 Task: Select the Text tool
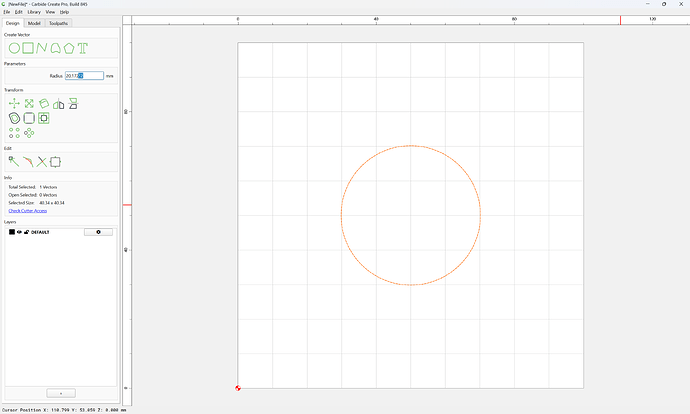pos(83,48)
